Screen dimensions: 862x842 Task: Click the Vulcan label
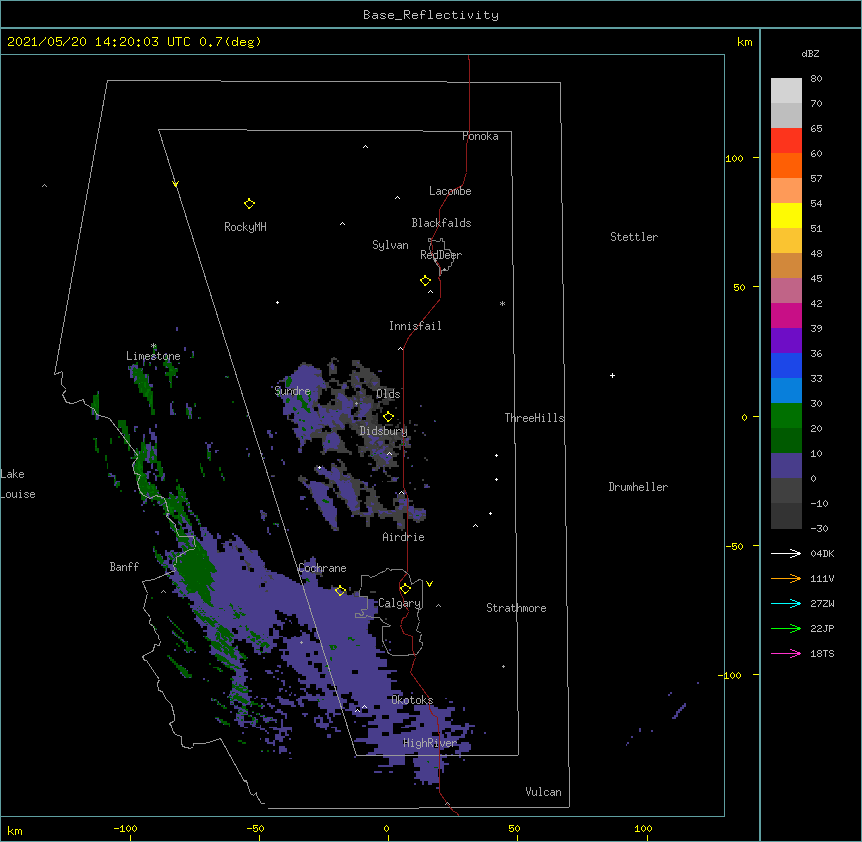coord(543,792)
